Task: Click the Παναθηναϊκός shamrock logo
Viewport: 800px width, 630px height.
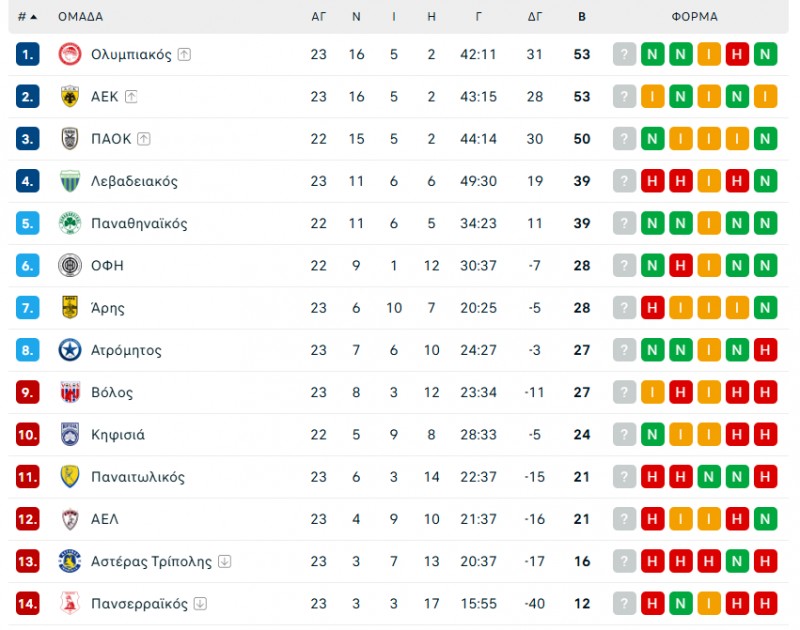Action: point(70,224)
